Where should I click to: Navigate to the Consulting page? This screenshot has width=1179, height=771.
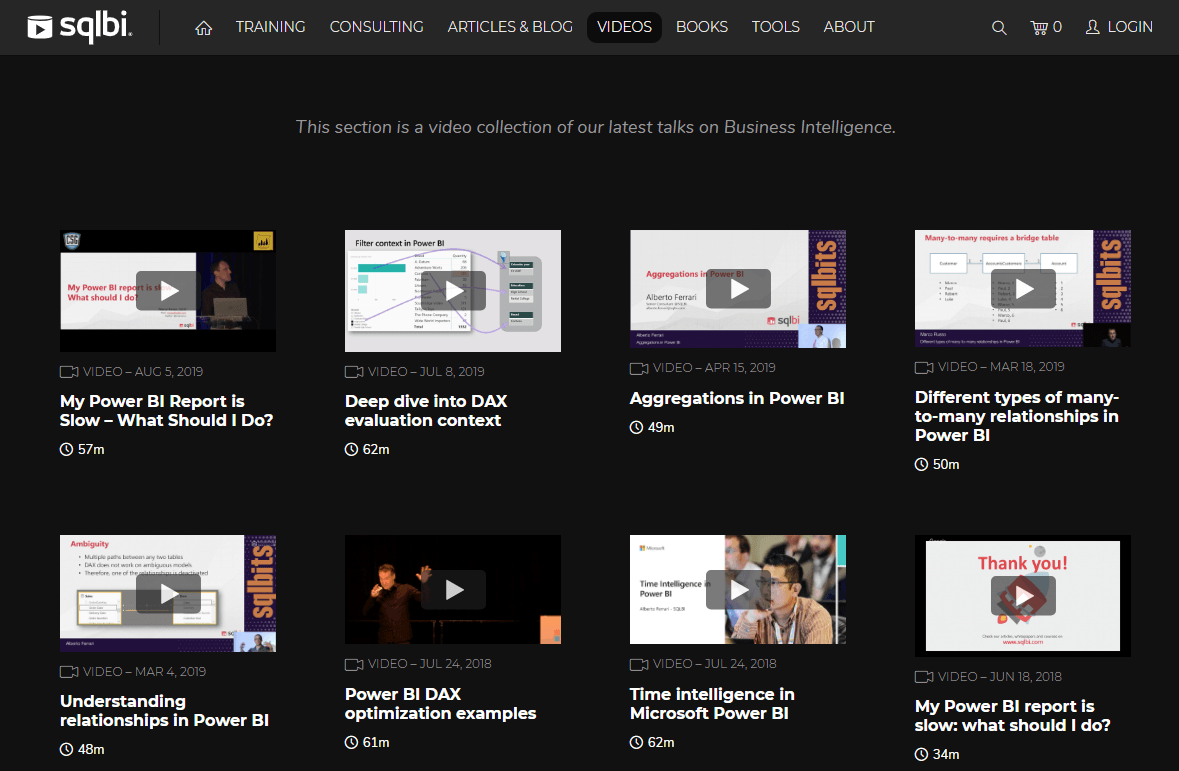pyautogui.click(x=376, y=27)
